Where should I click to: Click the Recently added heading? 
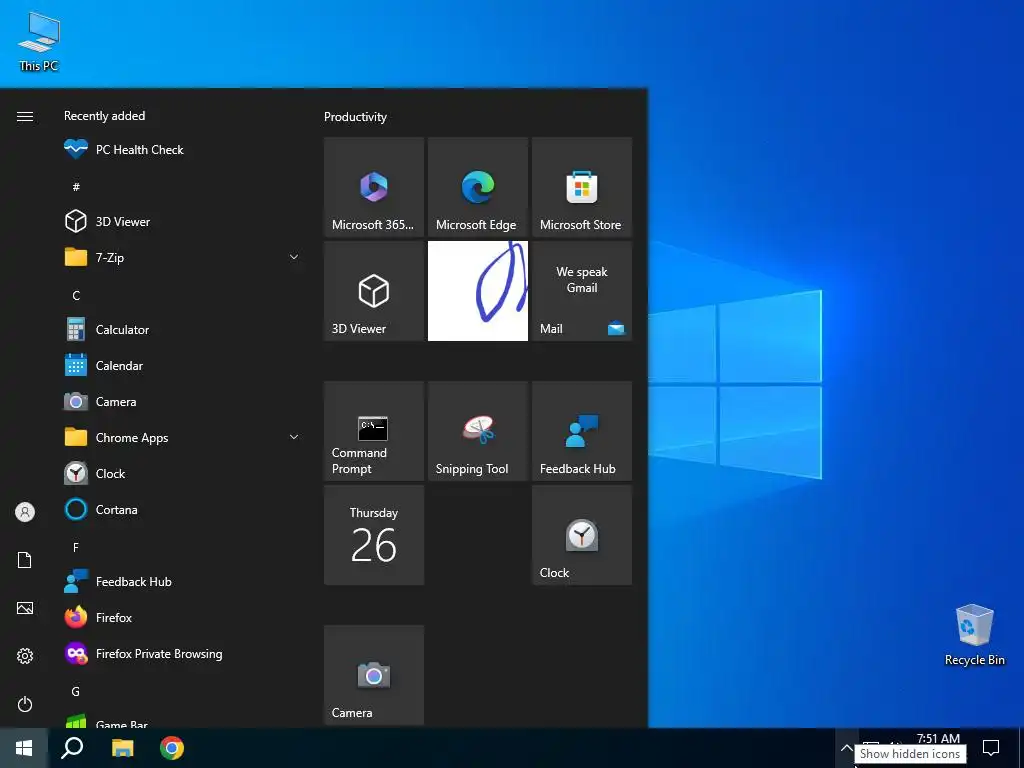(104, 116)
